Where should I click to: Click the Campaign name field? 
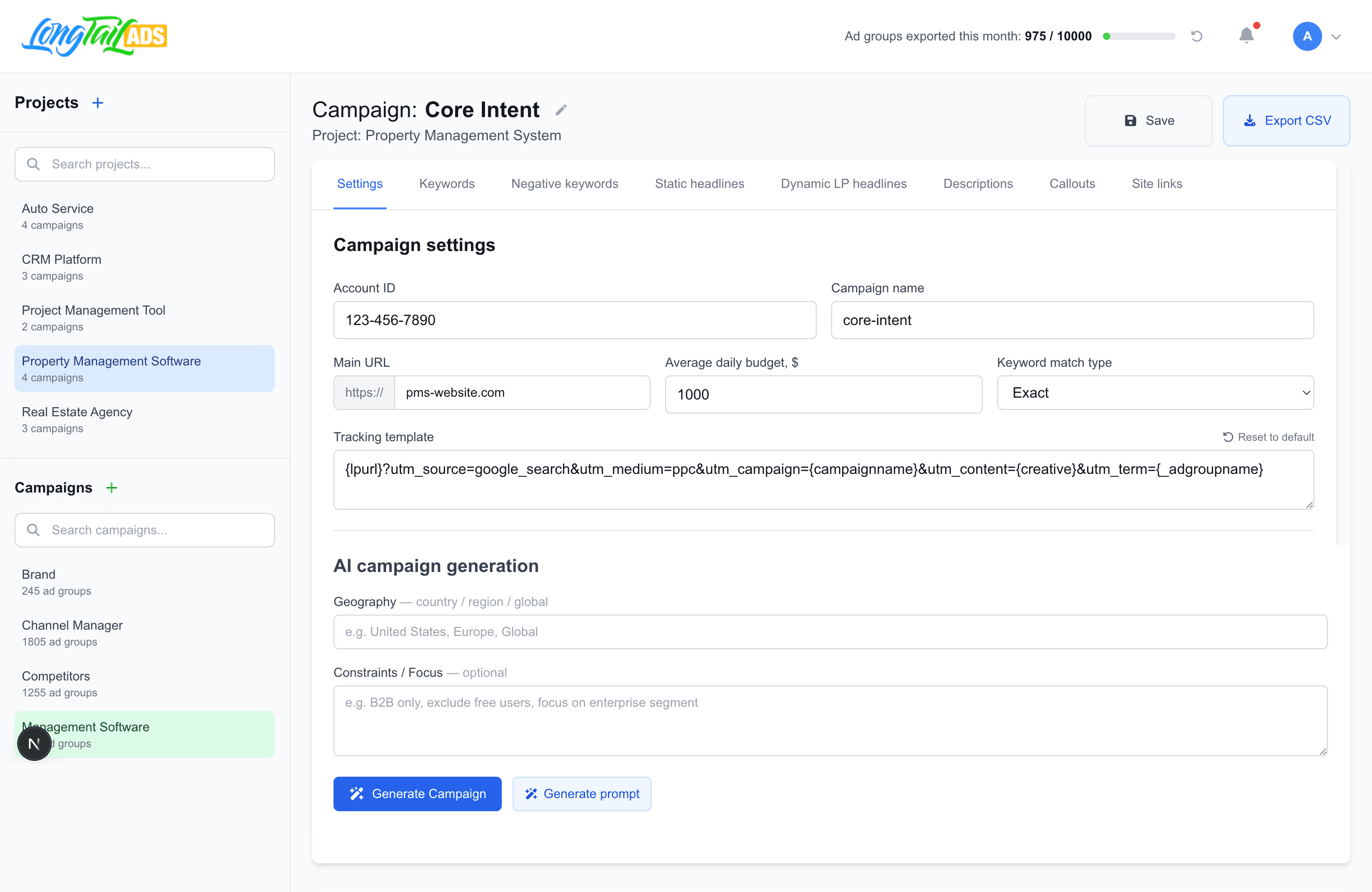pos(1072,320)
